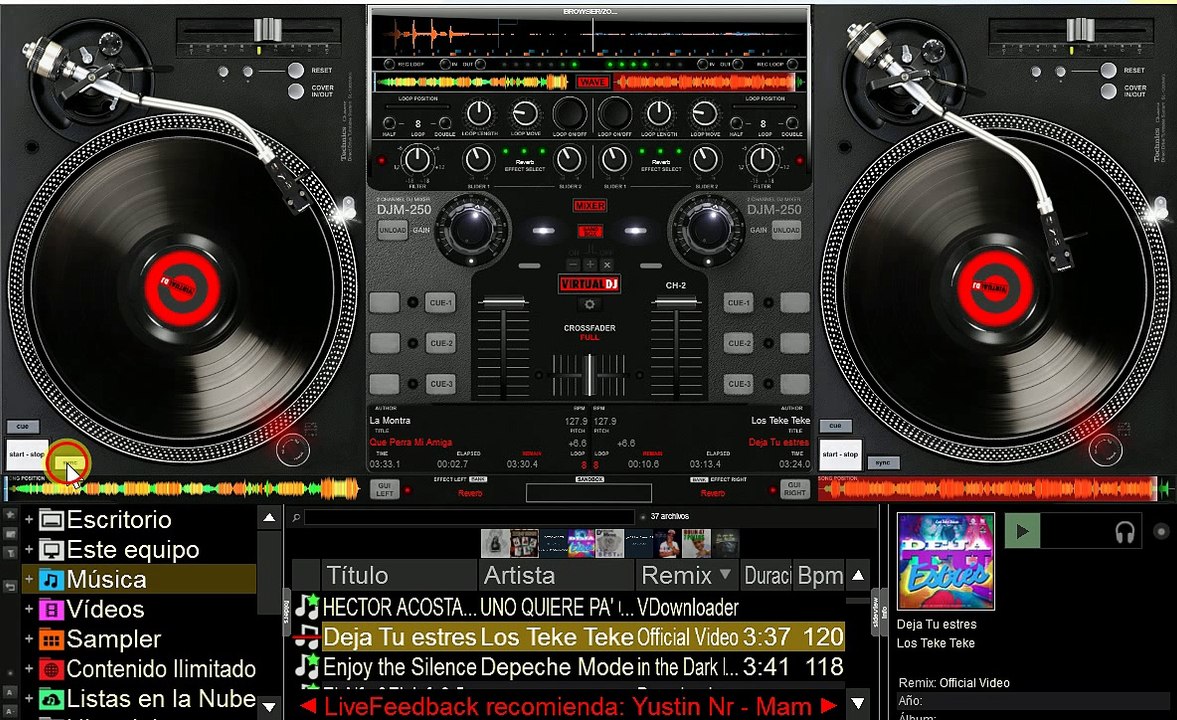Screen dimensions: 1177x720
Task: Click the left deck CUE-1 button
Action: (x=441, y=303)
